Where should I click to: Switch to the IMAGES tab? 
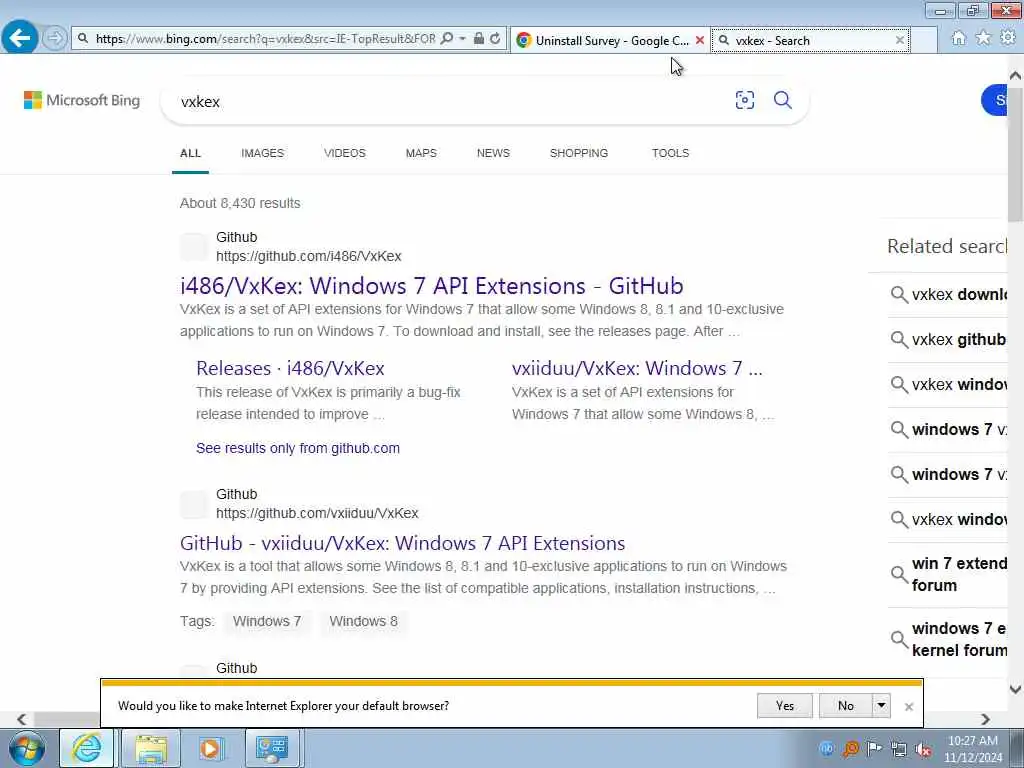263,153
